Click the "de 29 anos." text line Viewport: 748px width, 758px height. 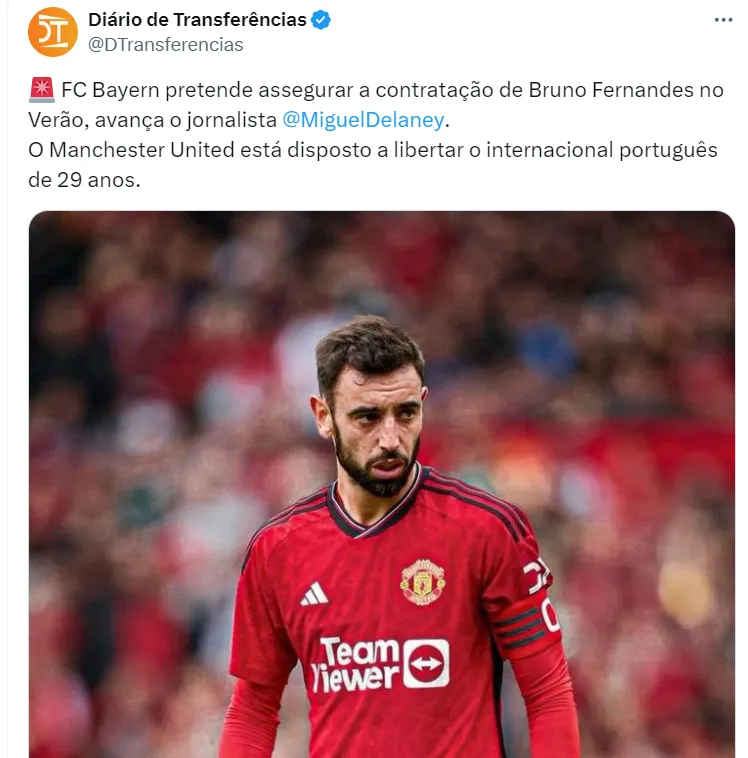pyautogui.click(x=84, y=180)
